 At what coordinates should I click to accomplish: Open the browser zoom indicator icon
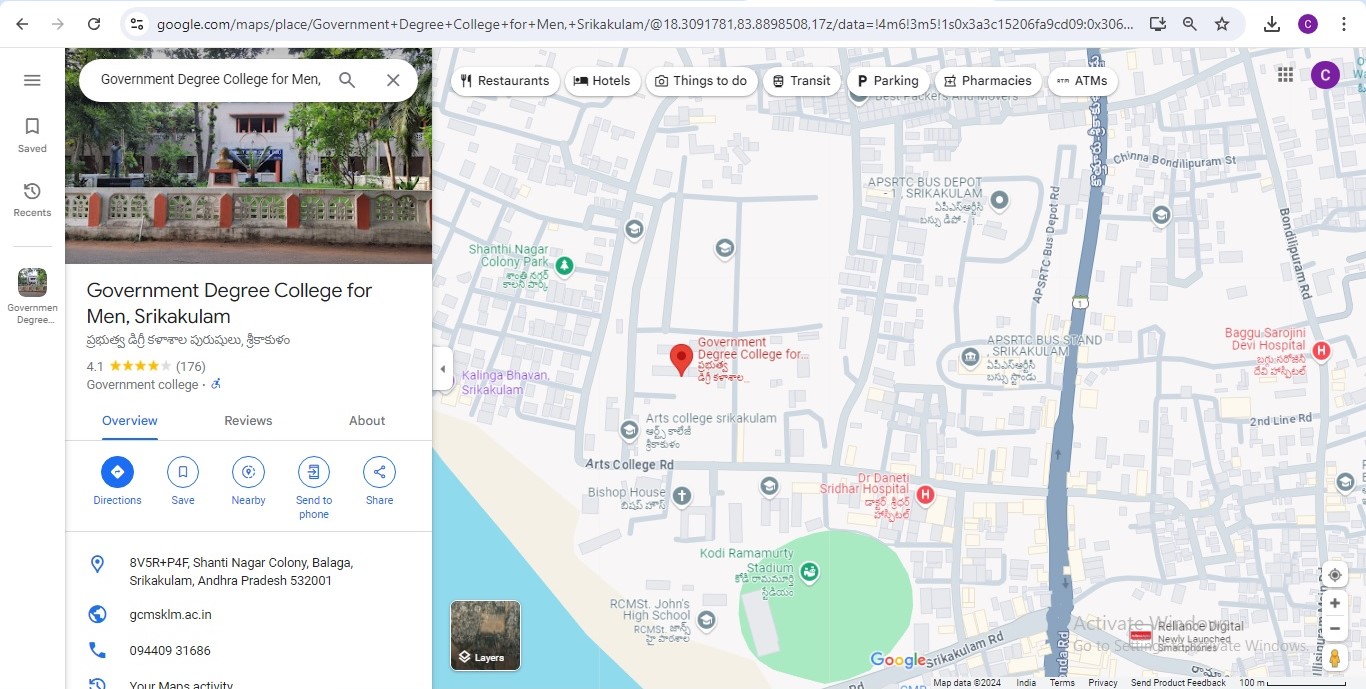1189,24
